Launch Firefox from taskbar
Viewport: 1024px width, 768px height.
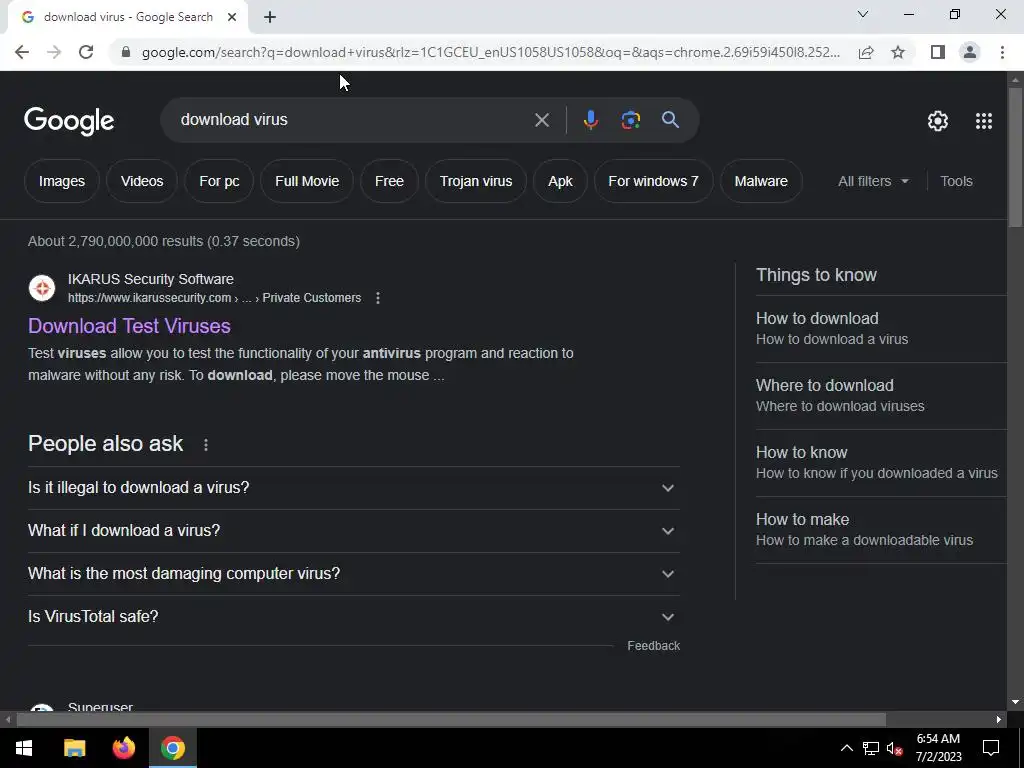pyautogui.click(x=123, y=748)
